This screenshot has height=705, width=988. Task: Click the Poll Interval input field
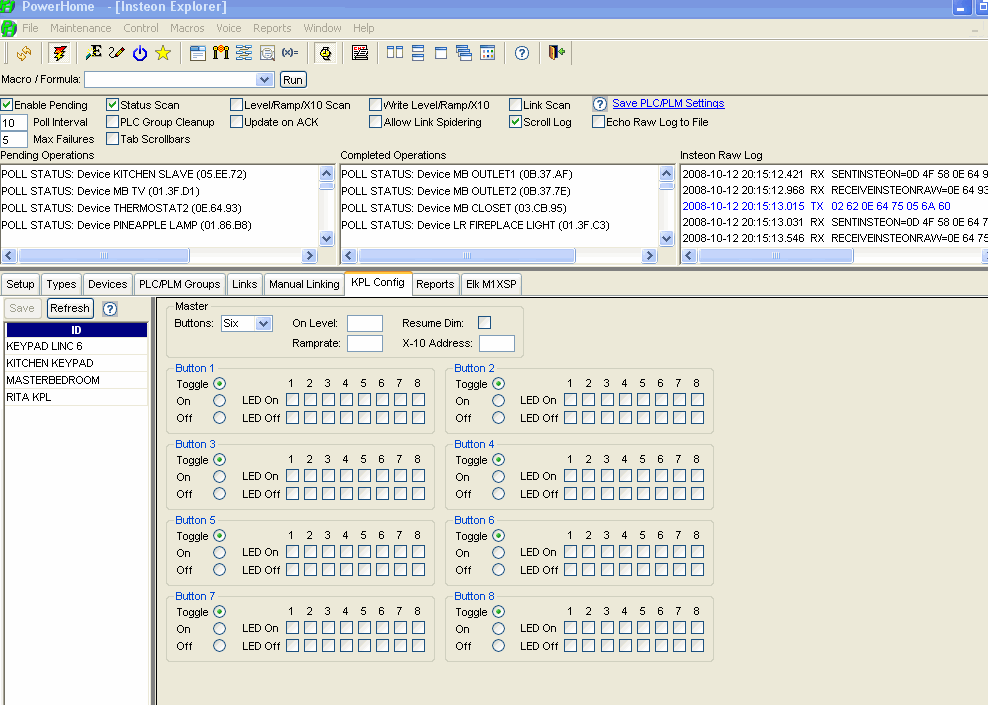point(14,122)
